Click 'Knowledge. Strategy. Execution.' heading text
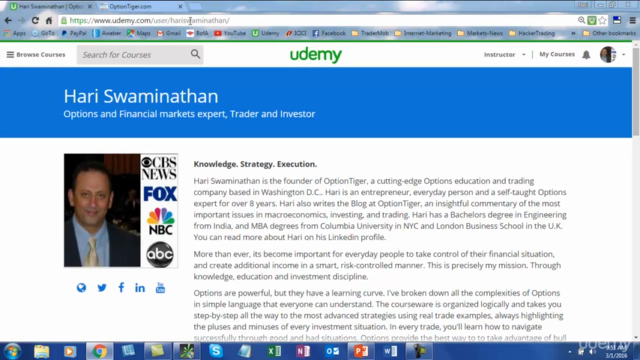 pos(255,164)
